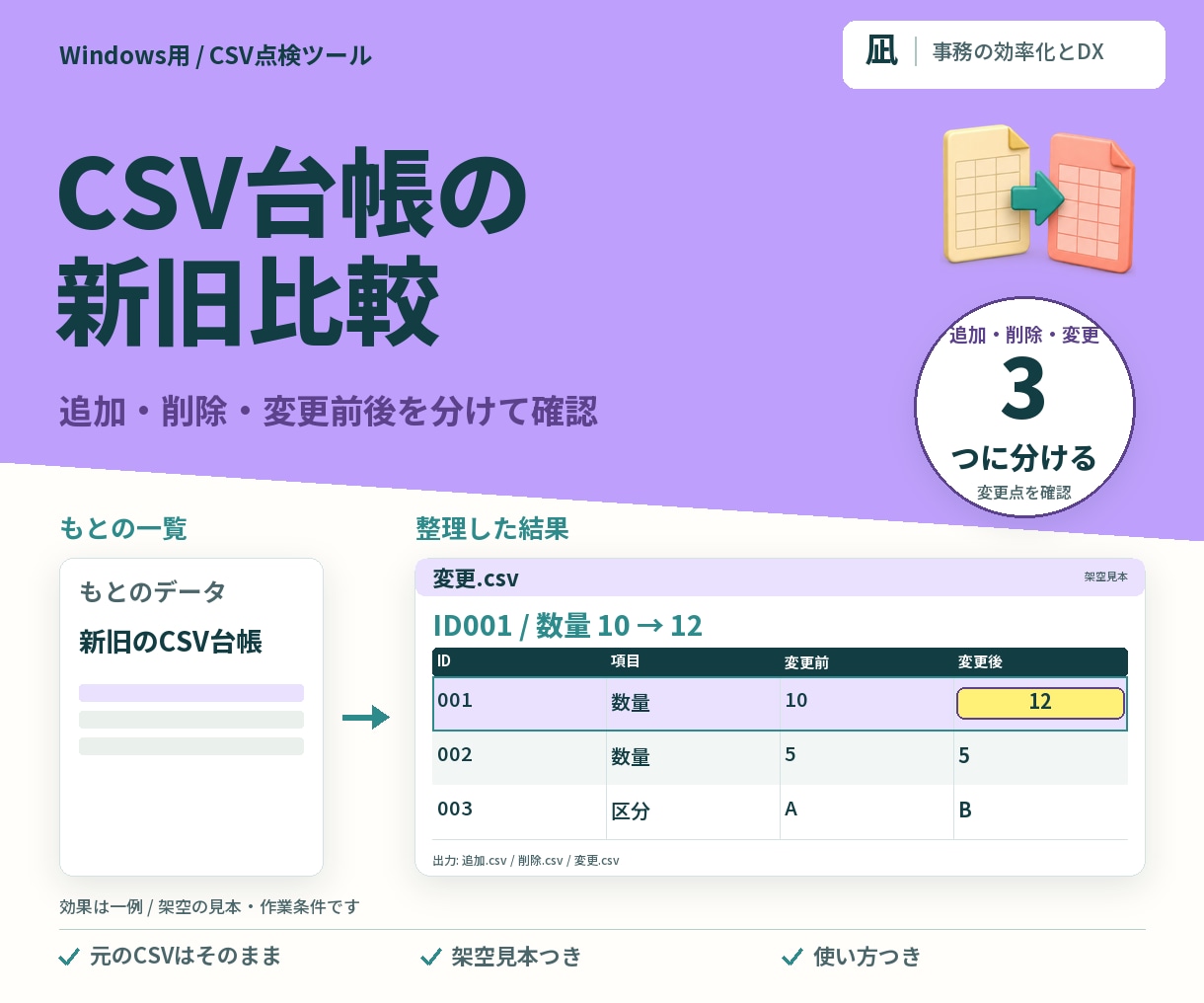Screen dimensions: 1204x1003
Task: Click the ID column header
Action: click(x=444, y=661)
